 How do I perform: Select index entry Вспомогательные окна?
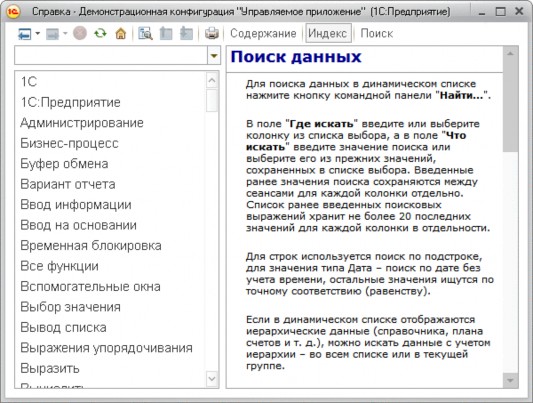tap(90, 286)
